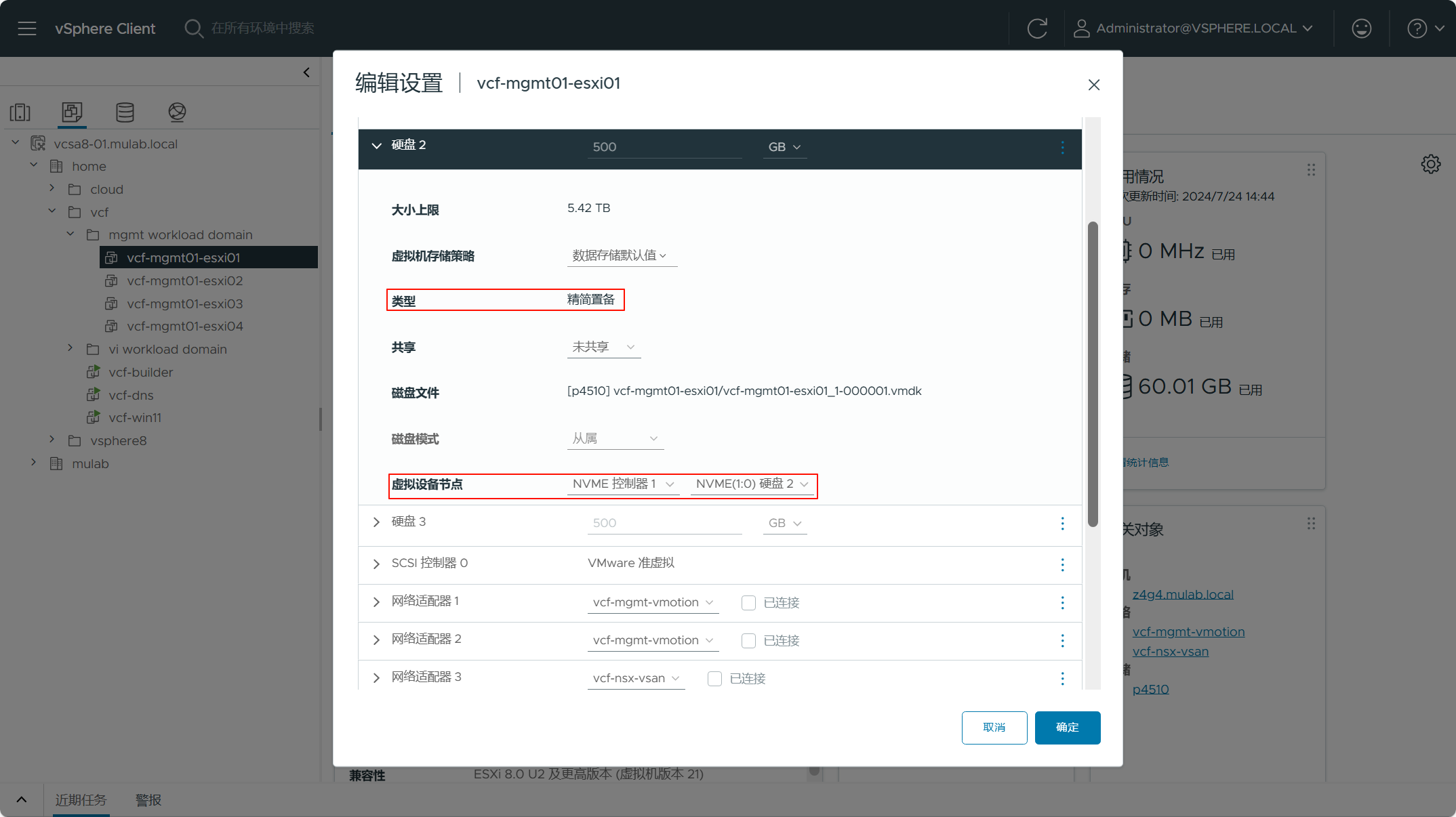Close the 编辑设置 dialog
1456x817 pixels.
1093,85
